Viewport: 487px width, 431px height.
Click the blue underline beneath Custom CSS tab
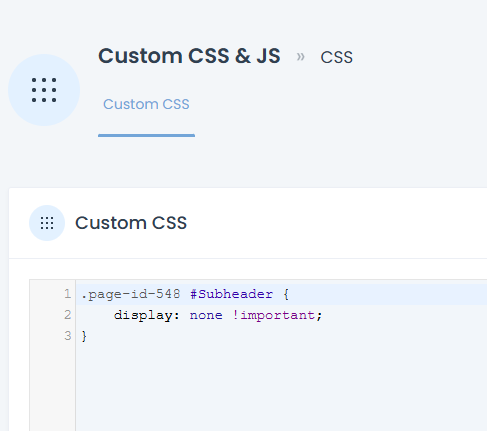point(146,135)
